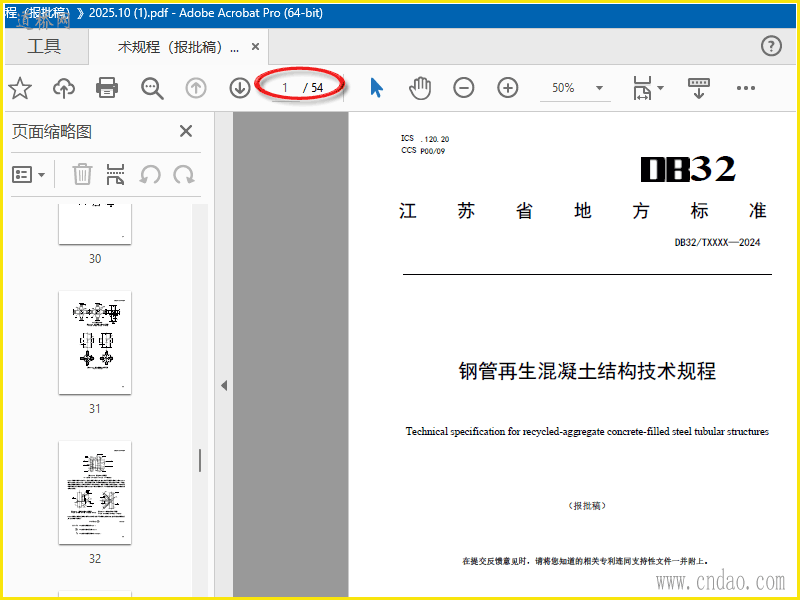Viewport: 800px width, 600px height.
Task: Print the document with the printer icon
Action: (107, 88)
